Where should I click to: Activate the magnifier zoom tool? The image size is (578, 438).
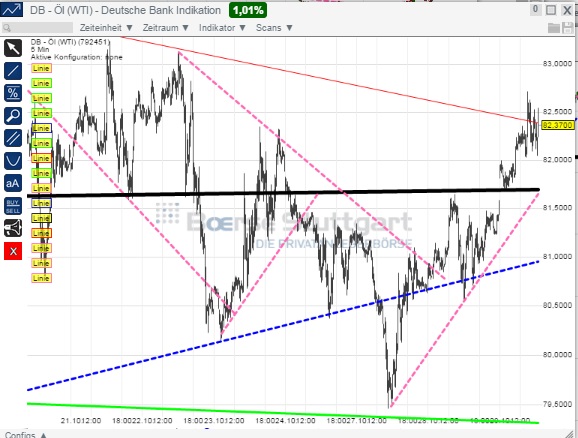tap(13, 116)
